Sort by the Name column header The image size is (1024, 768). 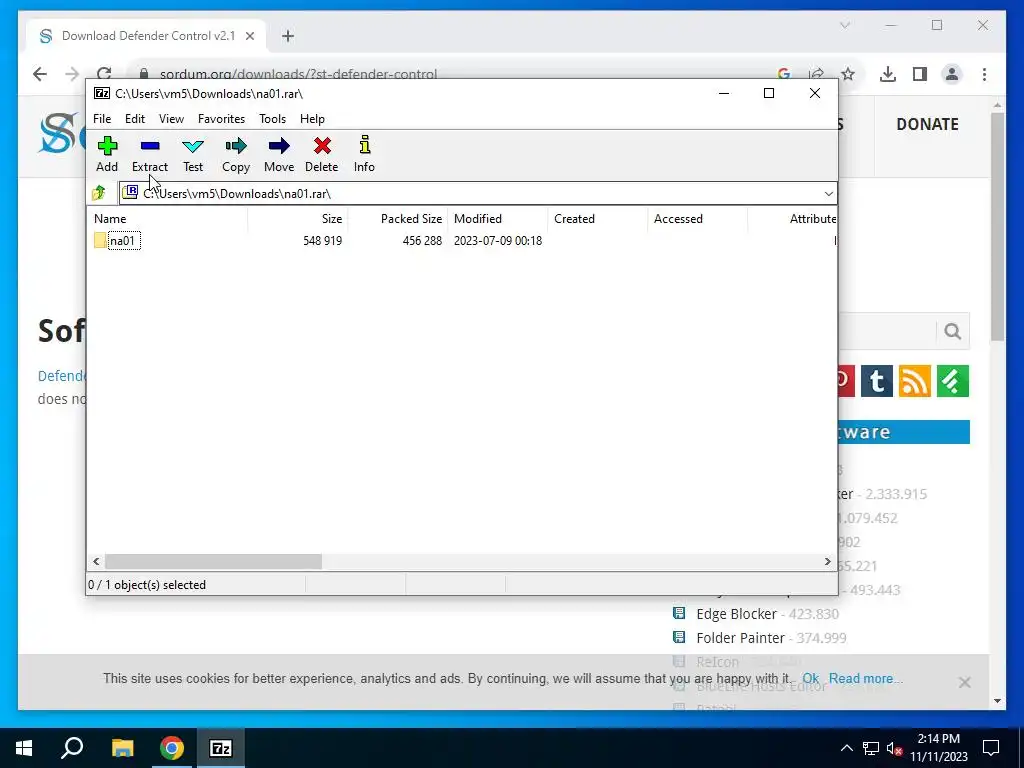[167, 219]
